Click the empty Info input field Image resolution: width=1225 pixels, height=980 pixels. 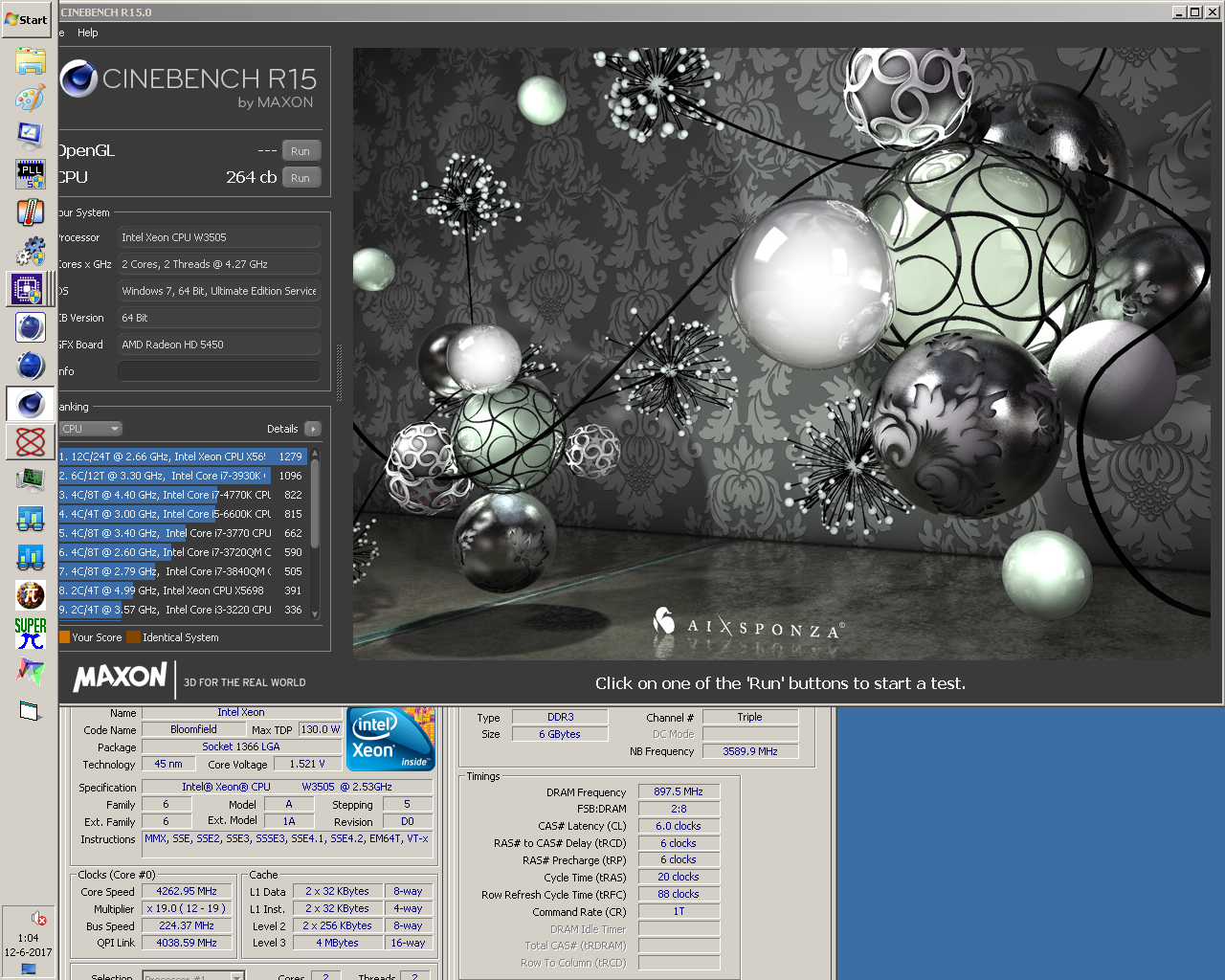point(219,371)
